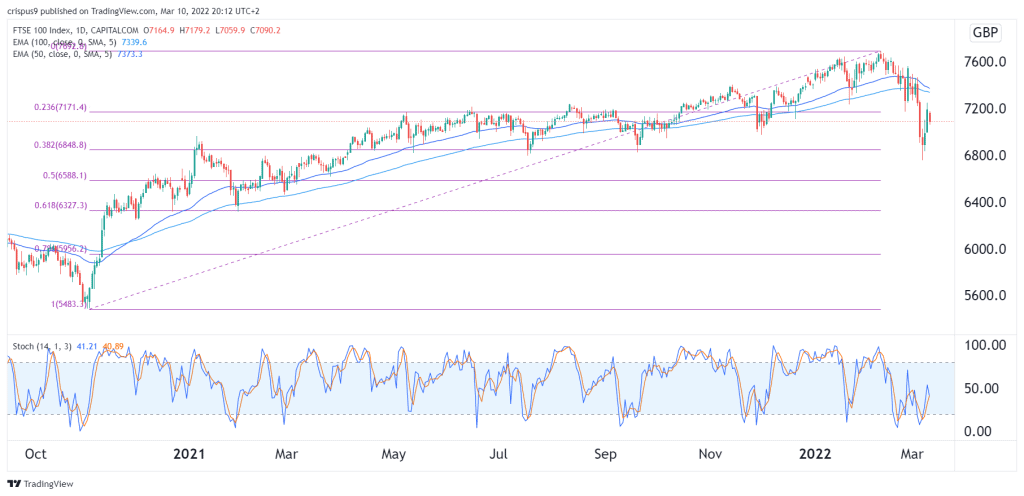The height and width of the screenshot is (496, 1024).
Task: Click the 6400.0 price axis label
Action: tap(987, 202)
